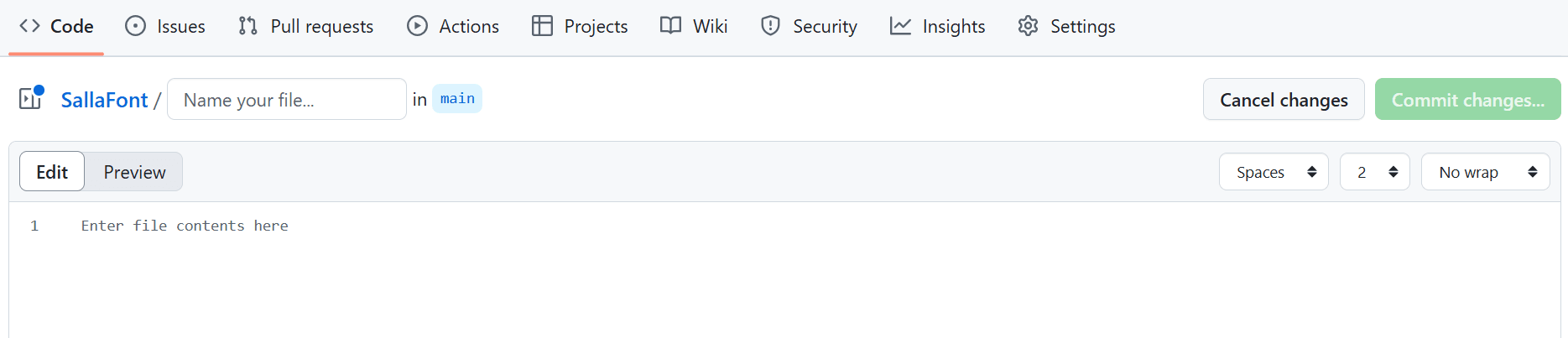Click the Insights graph icon
1568x338 pixels.
tap(900, 26)
